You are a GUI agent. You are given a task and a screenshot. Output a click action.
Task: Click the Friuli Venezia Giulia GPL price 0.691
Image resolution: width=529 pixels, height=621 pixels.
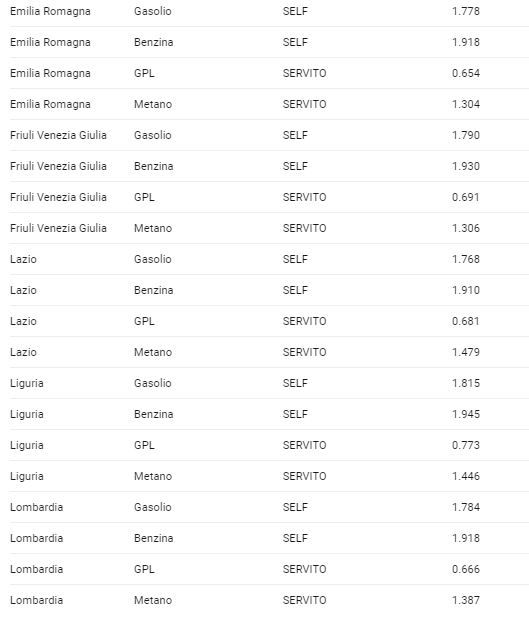click(x=466, y=197)
